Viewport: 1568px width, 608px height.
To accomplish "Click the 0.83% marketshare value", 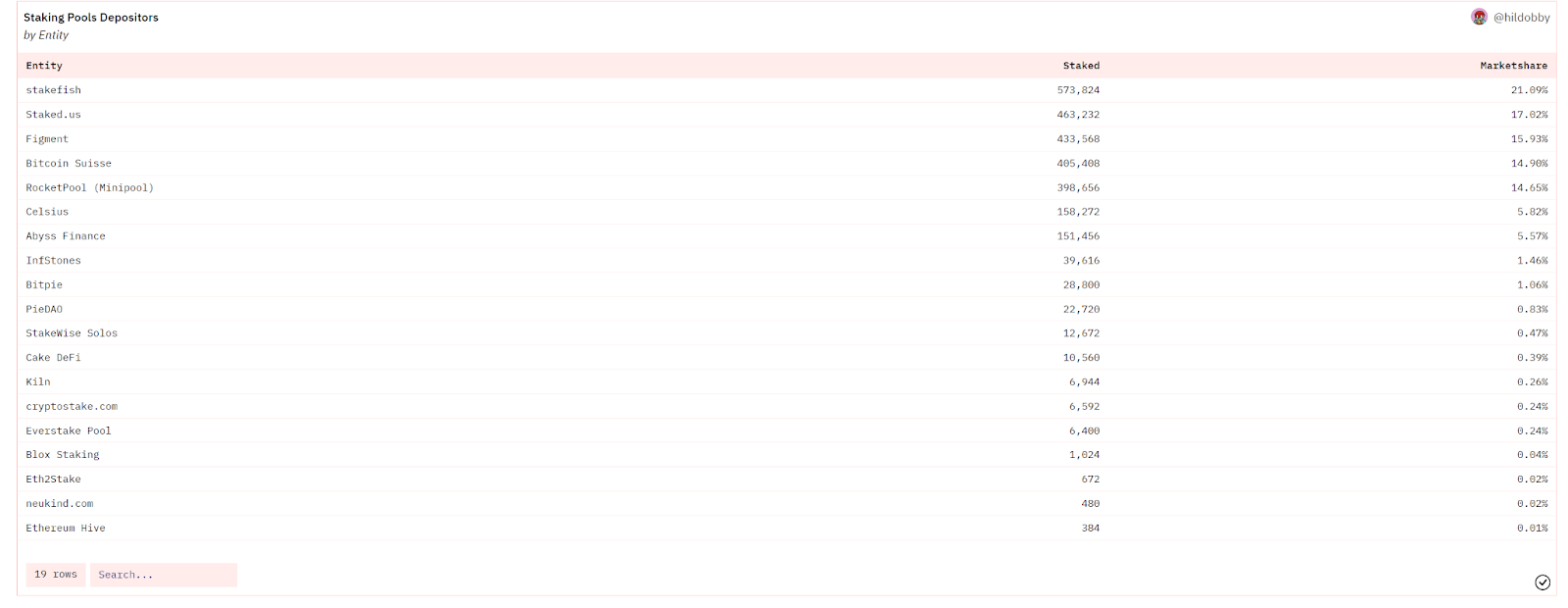I will pyautogui.click(x=1532, y=310).
